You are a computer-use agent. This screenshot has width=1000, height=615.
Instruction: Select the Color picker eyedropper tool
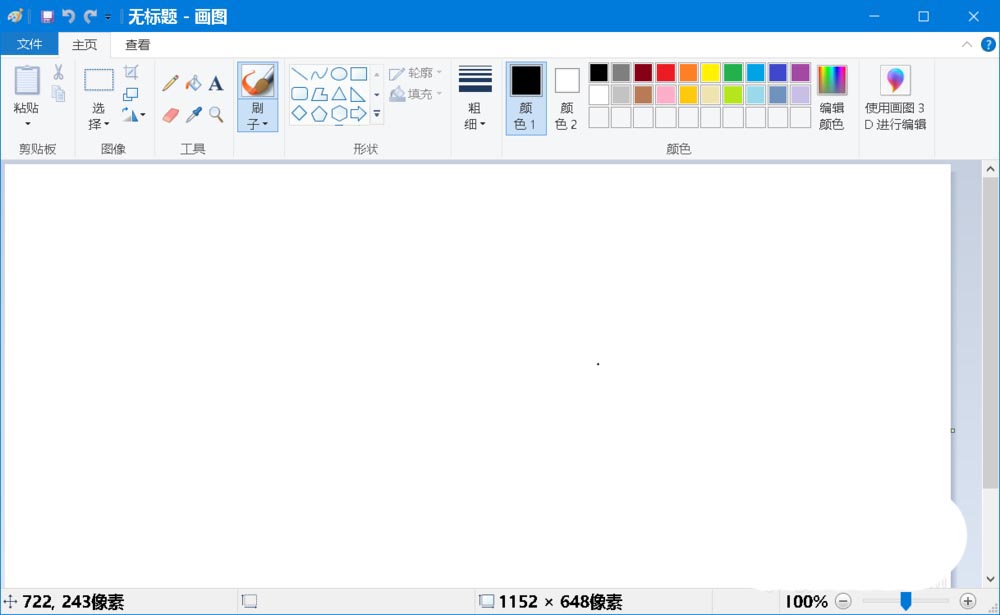[x=193, y=115]
